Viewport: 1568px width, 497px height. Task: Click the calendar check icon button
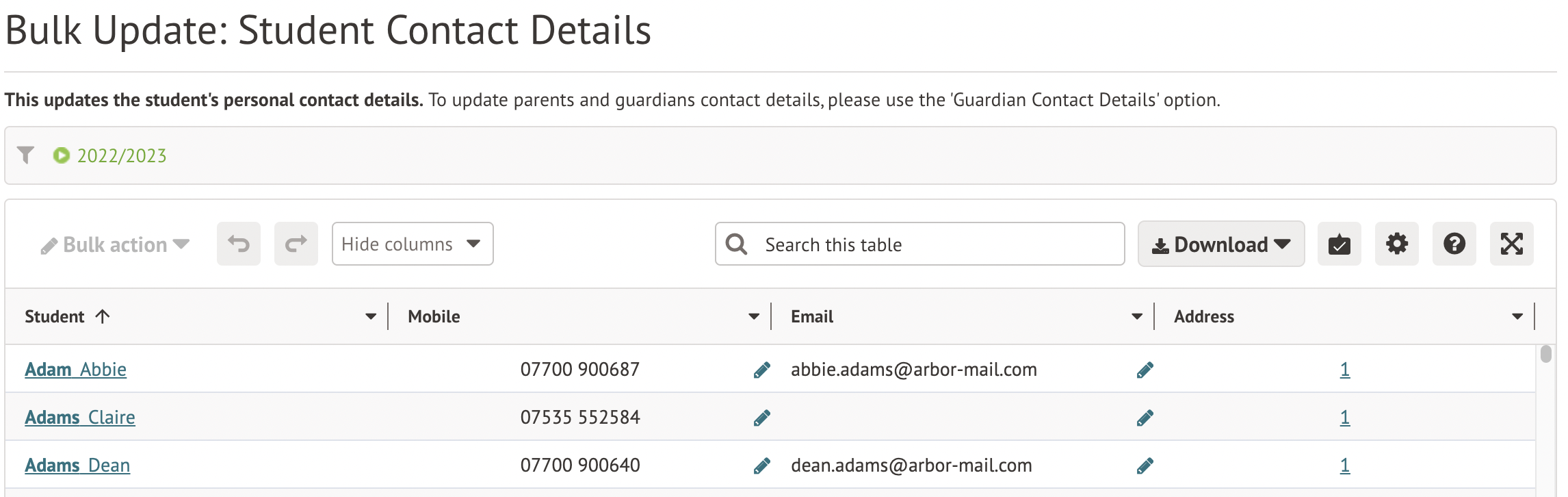1339,244
